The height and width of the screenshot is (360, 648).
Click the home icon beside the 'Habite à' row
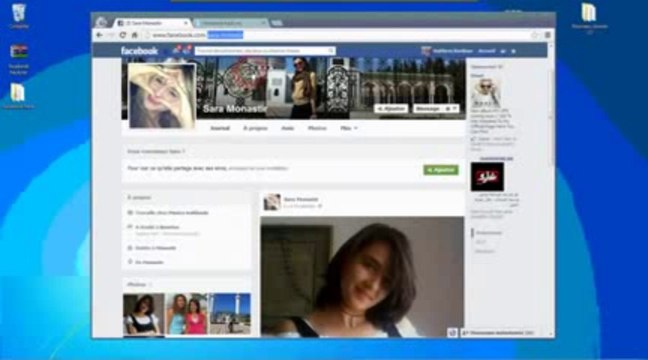[130, 248]
